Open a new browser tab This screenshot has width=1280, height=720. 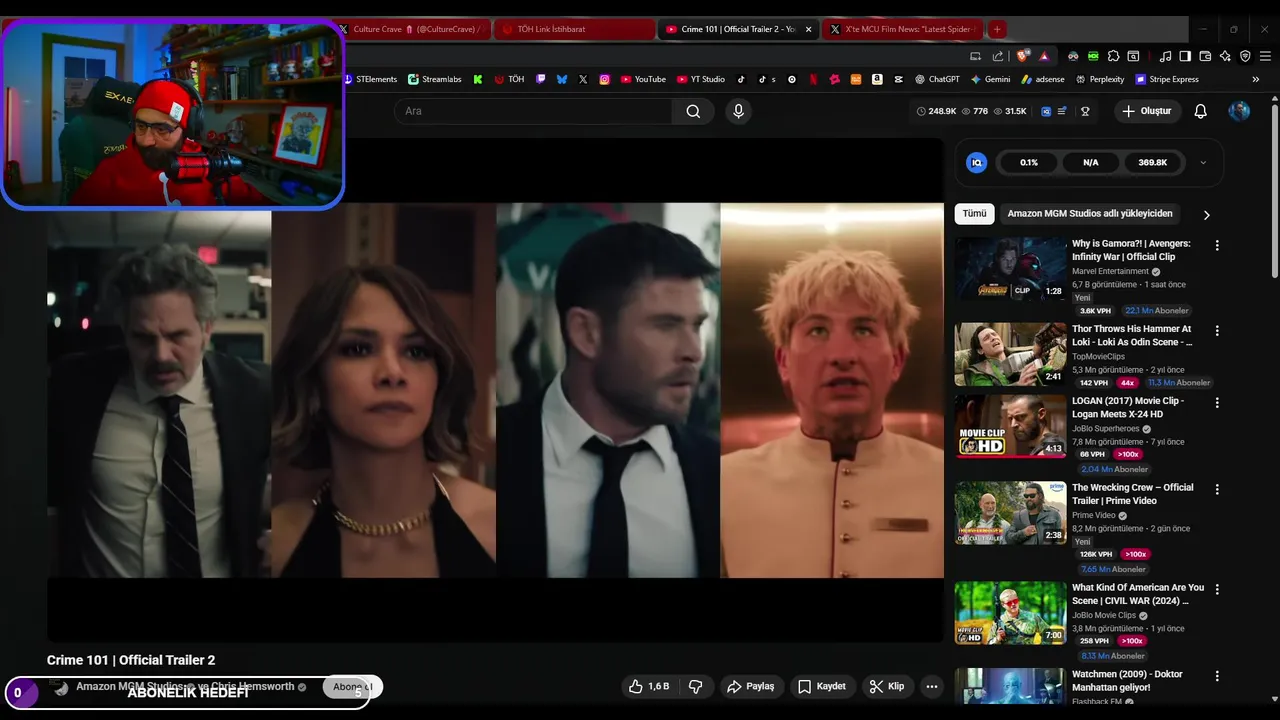pyautogui.click(x=996, y=29)
